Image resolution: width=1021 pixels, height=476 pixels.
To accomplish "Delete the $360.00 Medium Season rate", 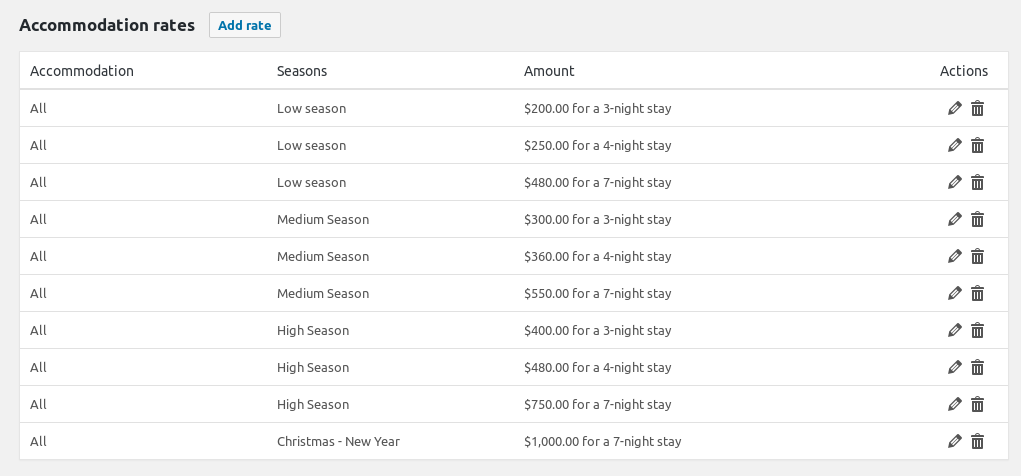I will [x=978, y=256].
